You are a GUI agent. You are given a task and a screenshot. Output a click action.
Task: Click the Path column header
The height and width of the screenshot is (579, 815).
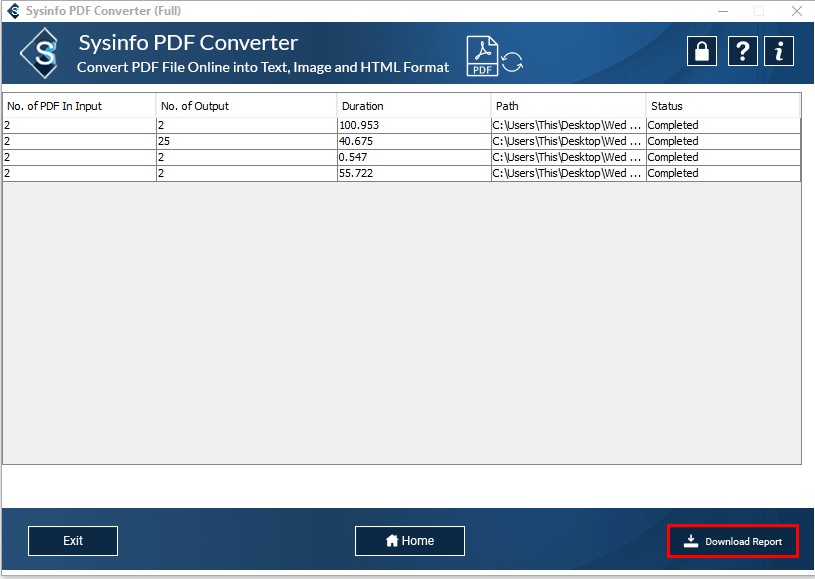[567, 106]
